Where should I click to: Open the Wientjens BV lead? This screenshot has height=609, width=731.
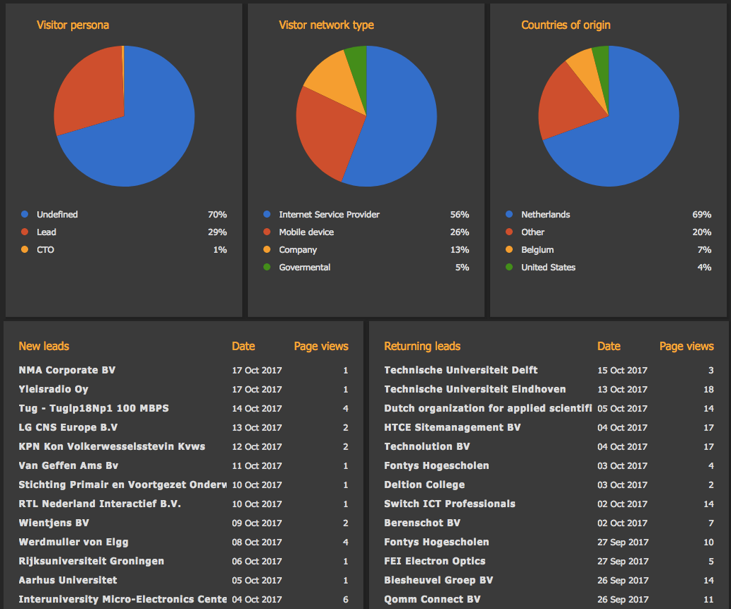tap(54, 523)
